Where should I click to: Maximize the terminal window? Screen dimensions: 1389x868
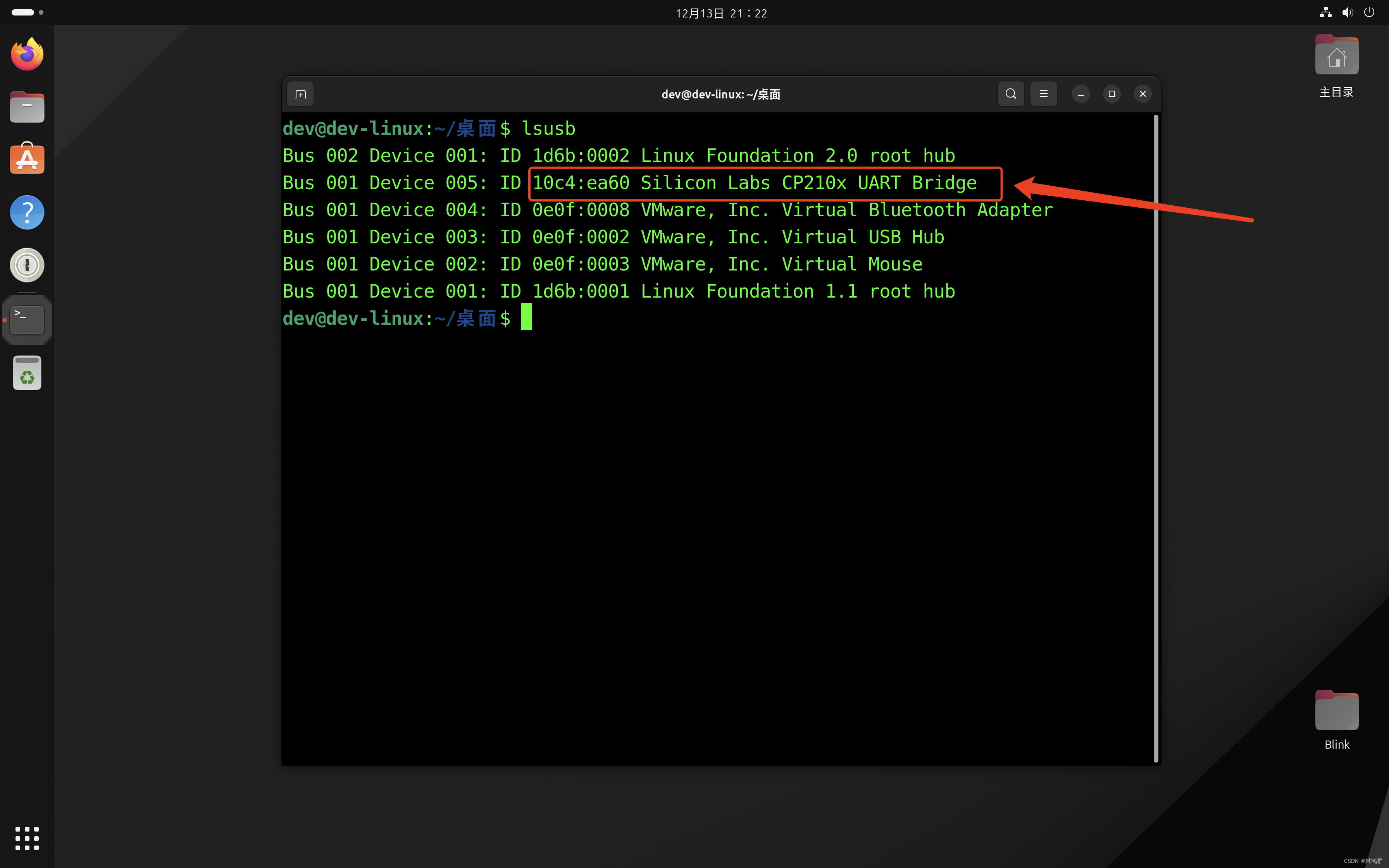(1112, 94)
